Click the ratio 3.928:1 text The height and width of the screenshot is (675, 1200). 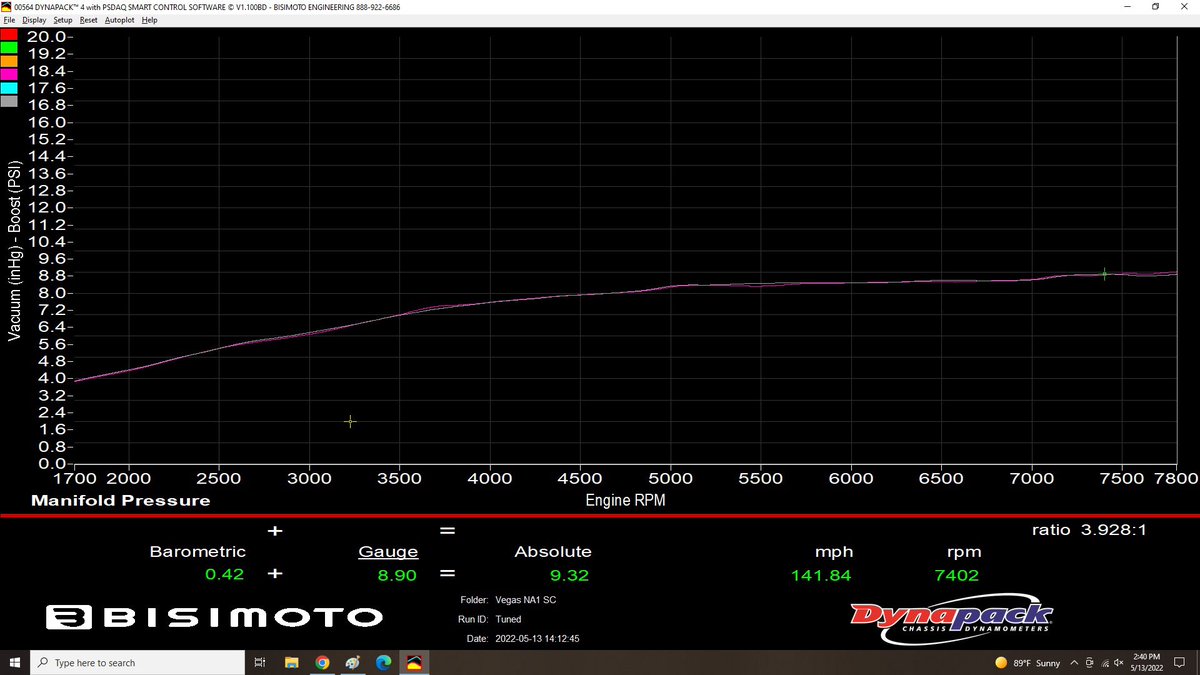pyautogui.click(x=1089, y=530)
